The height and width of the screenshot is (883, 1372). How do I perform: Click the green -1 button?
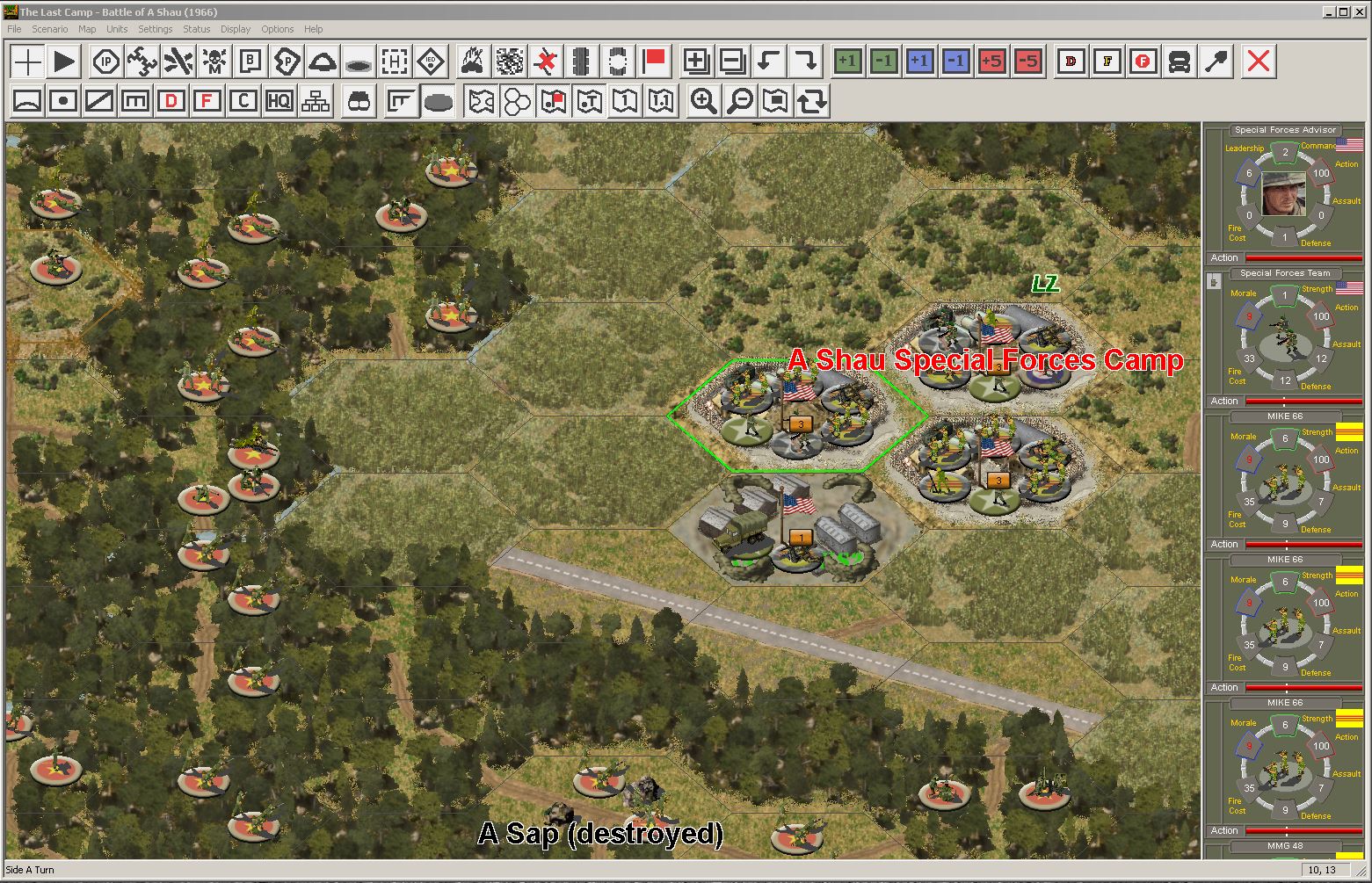(884, 62)
